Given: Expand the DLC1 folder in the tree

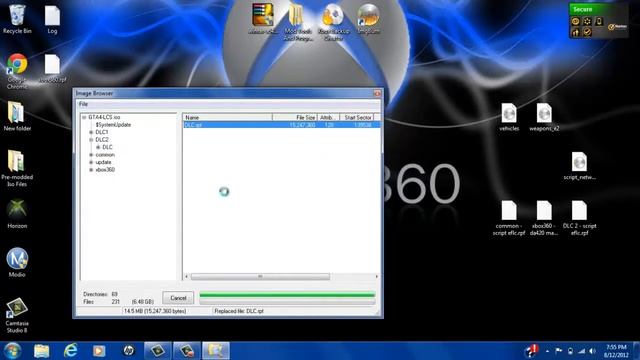Looking at the screenshot, I should tap(91, 133).
